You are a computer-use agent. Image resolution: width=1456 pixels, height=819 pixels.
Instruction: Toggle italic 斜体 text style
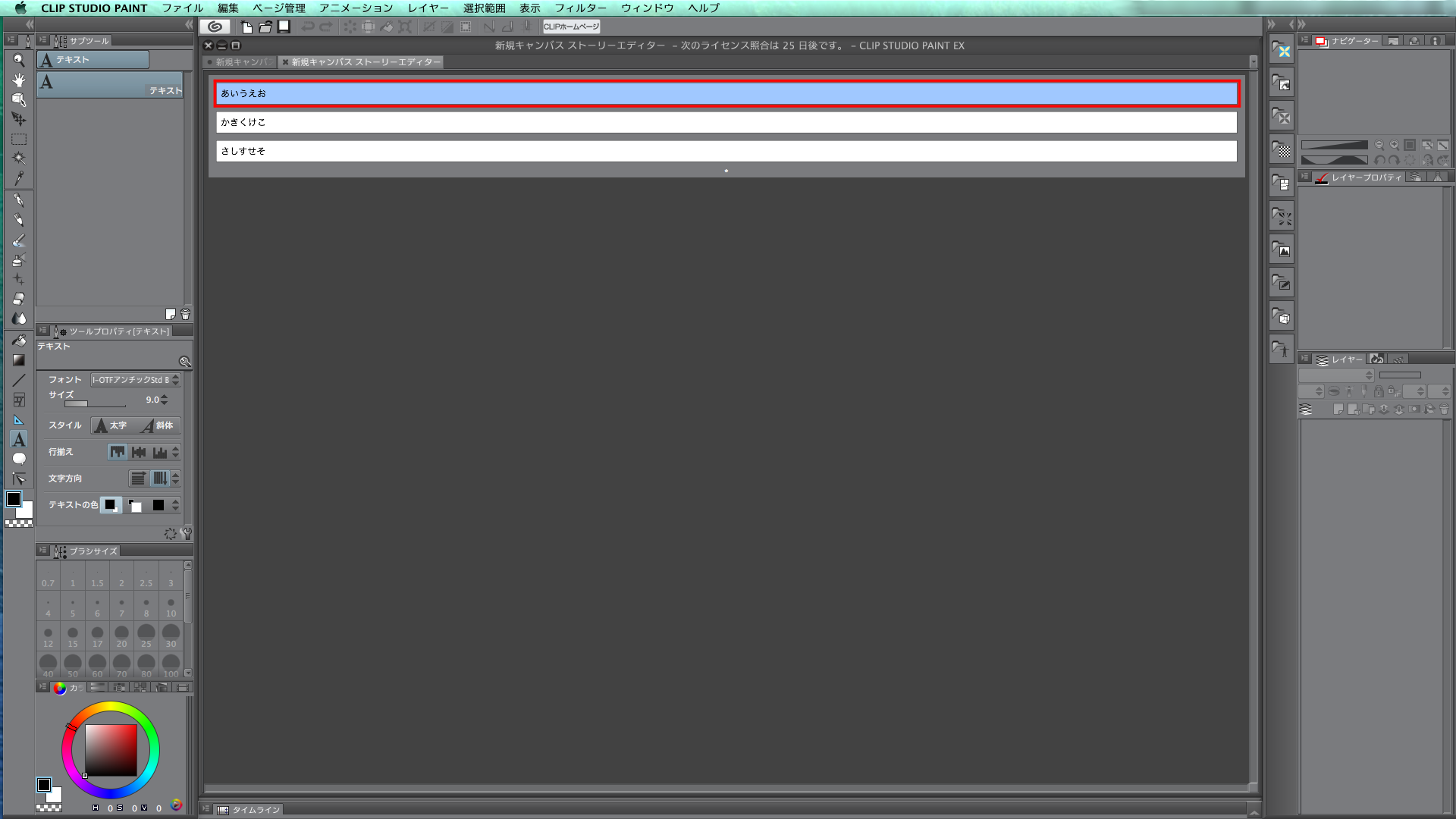(158, 425)
